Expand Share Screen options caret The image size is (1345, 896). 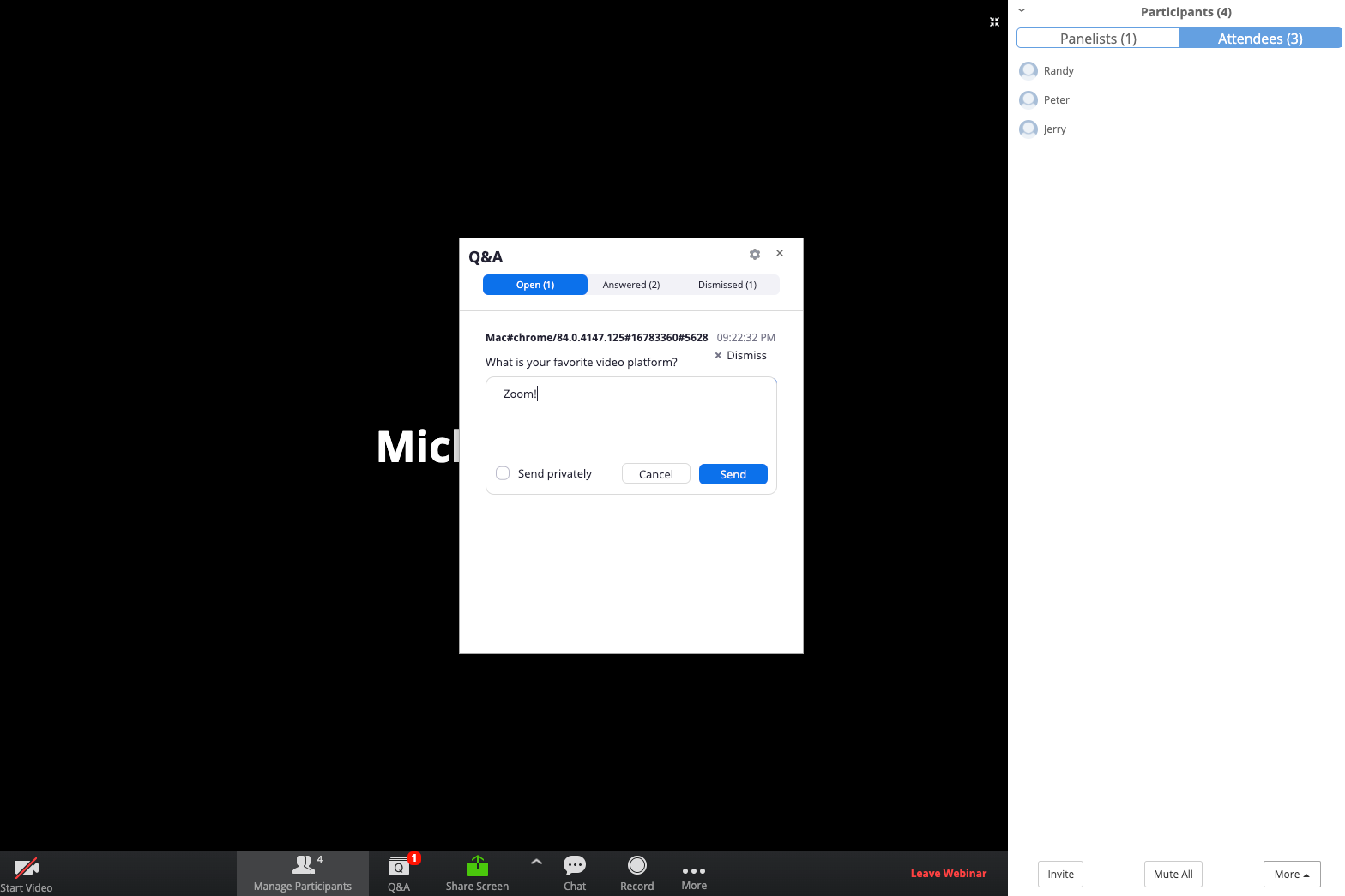point(536,862)
